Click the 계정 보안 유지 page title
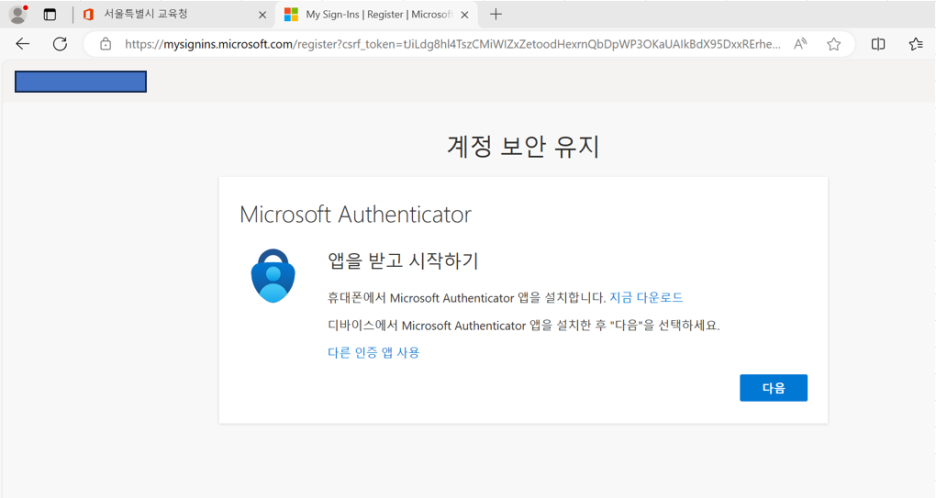 tap(524, 146)
